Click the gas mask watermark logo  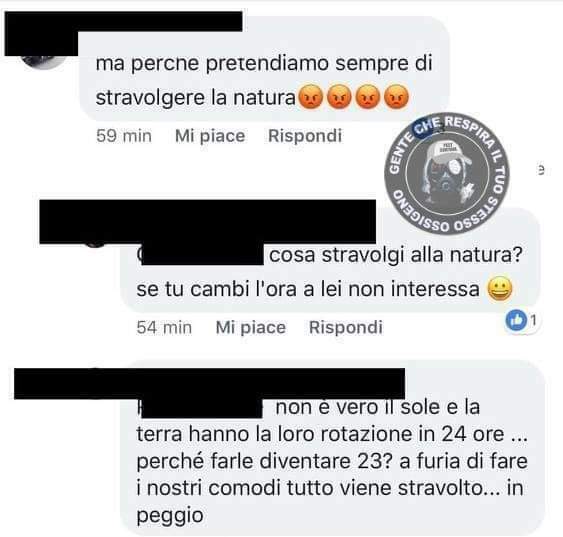coord(447,173)
